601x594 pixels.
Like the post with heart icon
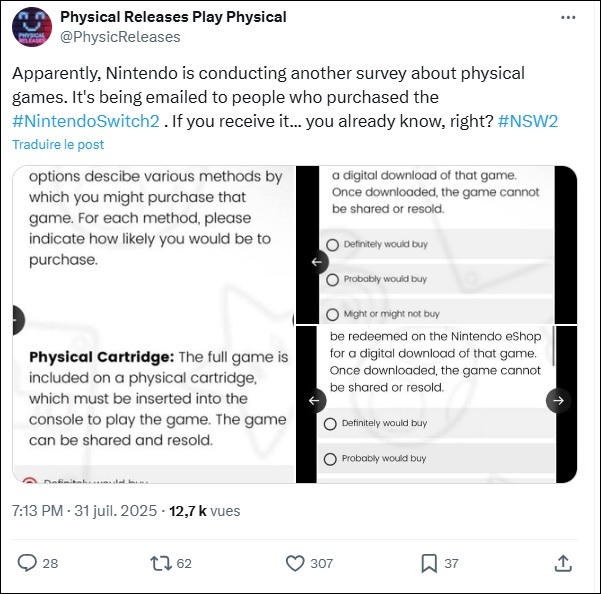pyautogui.click(x=295, y=563)
